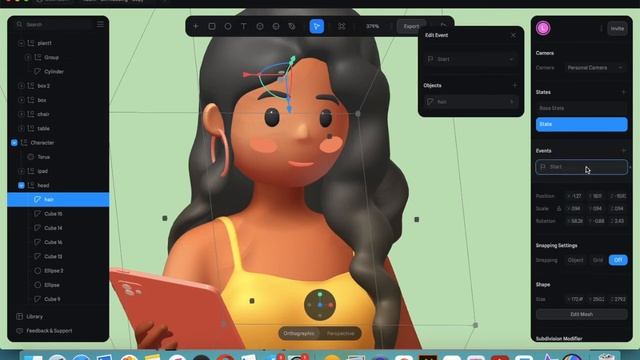
Task: Open the three-dot options beside Invite
Action: [x=601, y=28]
